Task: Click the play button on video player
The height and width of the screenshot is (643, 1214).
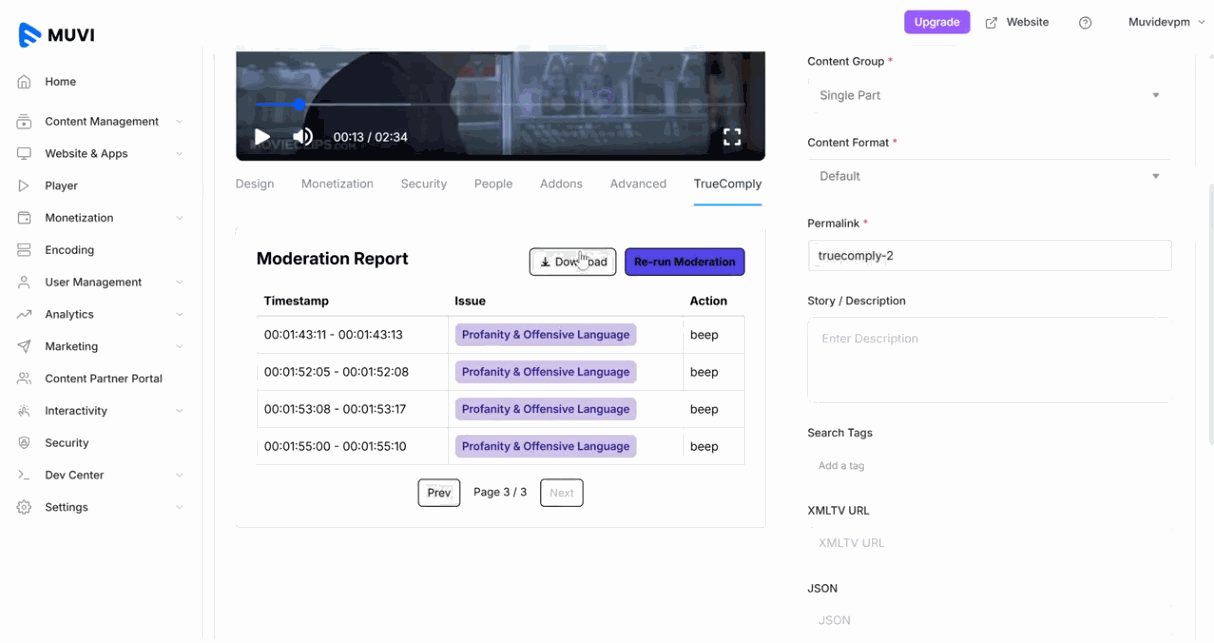Action: 262,137
